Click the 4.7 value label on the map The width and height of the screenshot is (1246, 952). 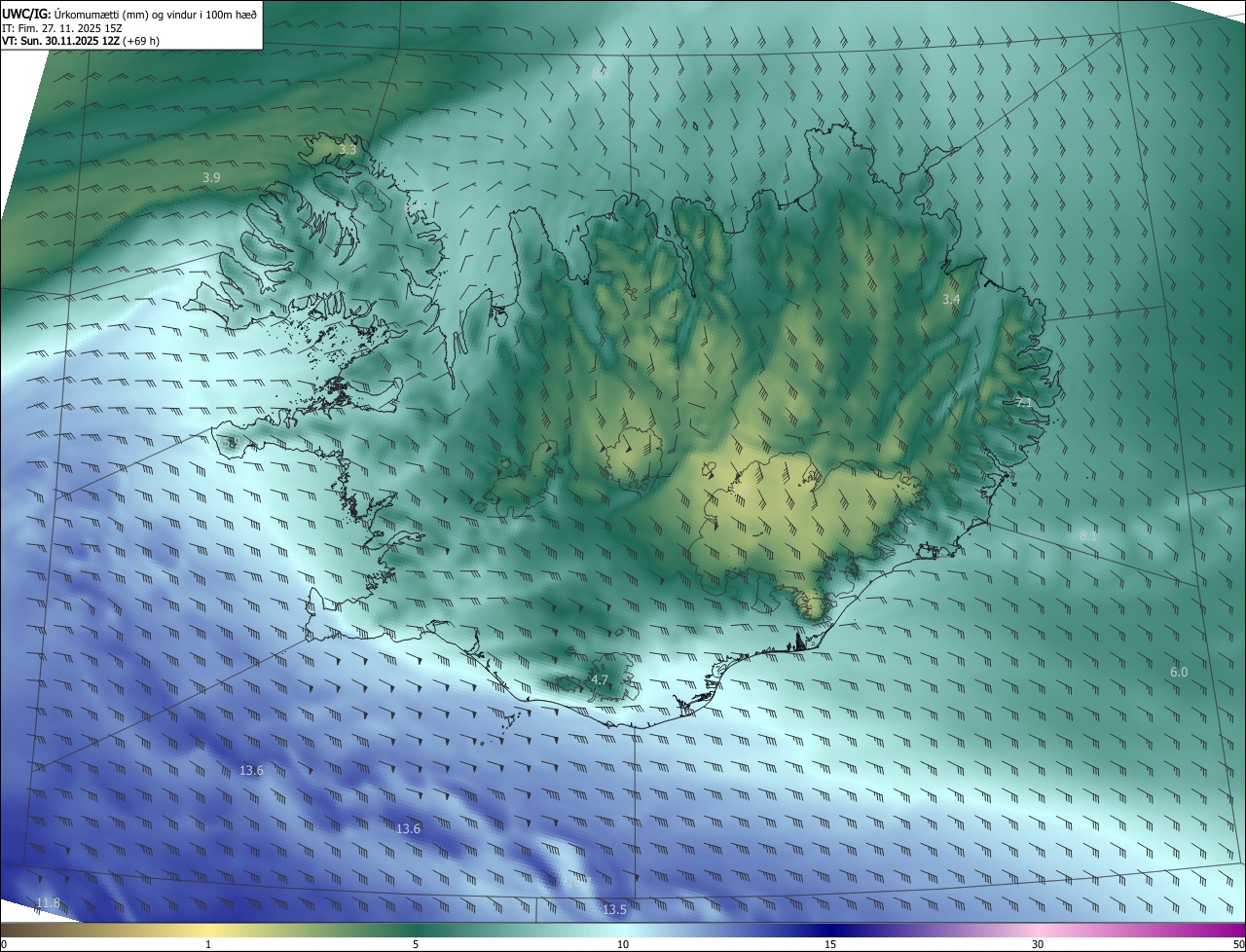click(600, 679)
